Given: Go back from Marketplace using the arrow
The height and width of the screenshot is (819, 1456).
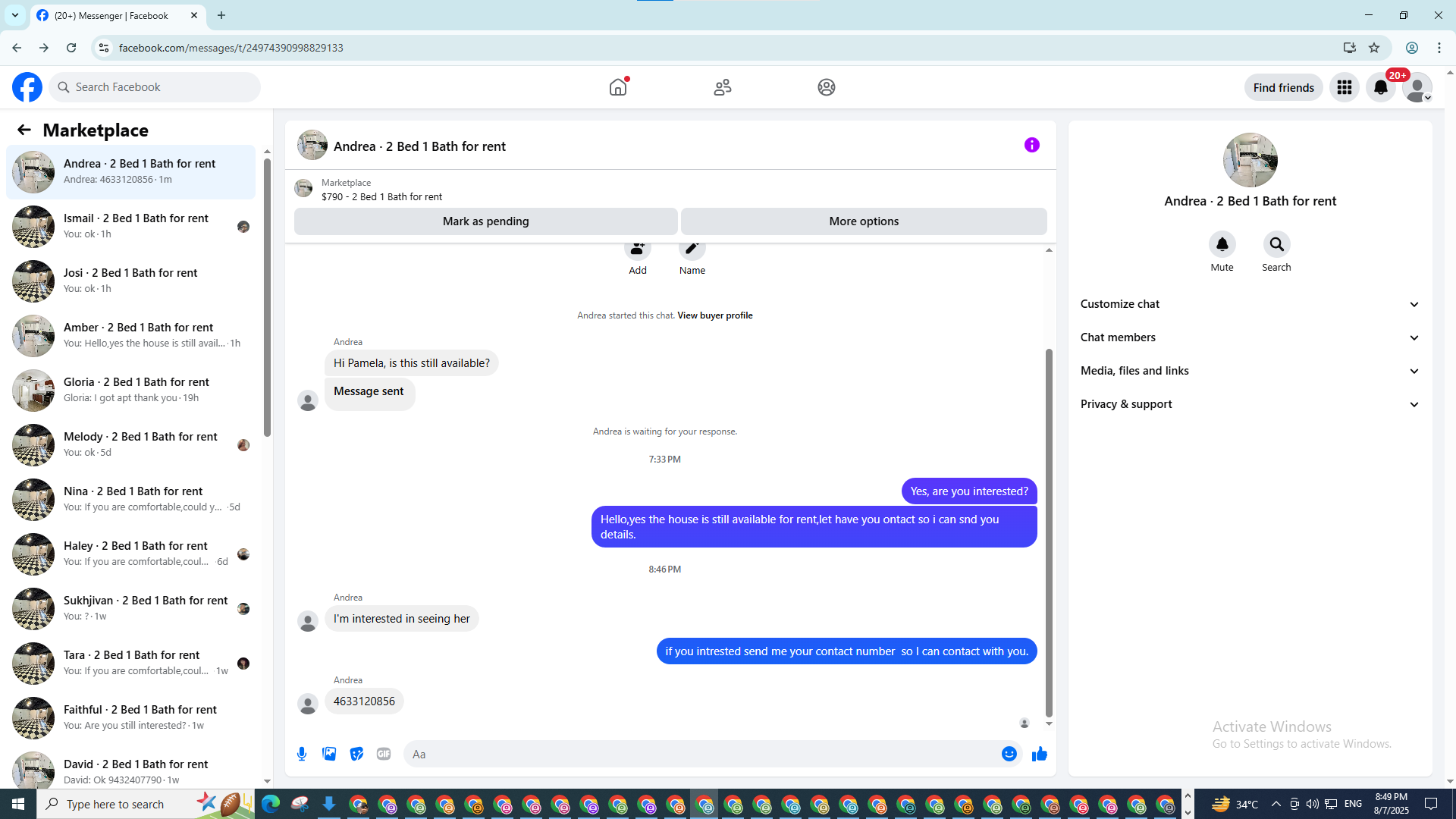Looking at the screenshot, I should click(x=24, y=130).
